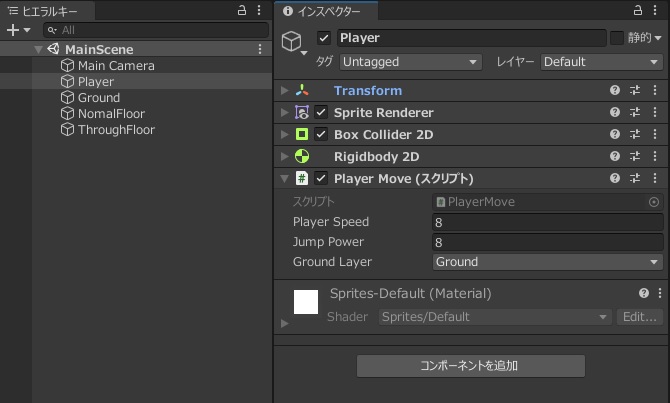
Task: Open the create-object dropdown arrow beside plus
Action: point(27,30)
